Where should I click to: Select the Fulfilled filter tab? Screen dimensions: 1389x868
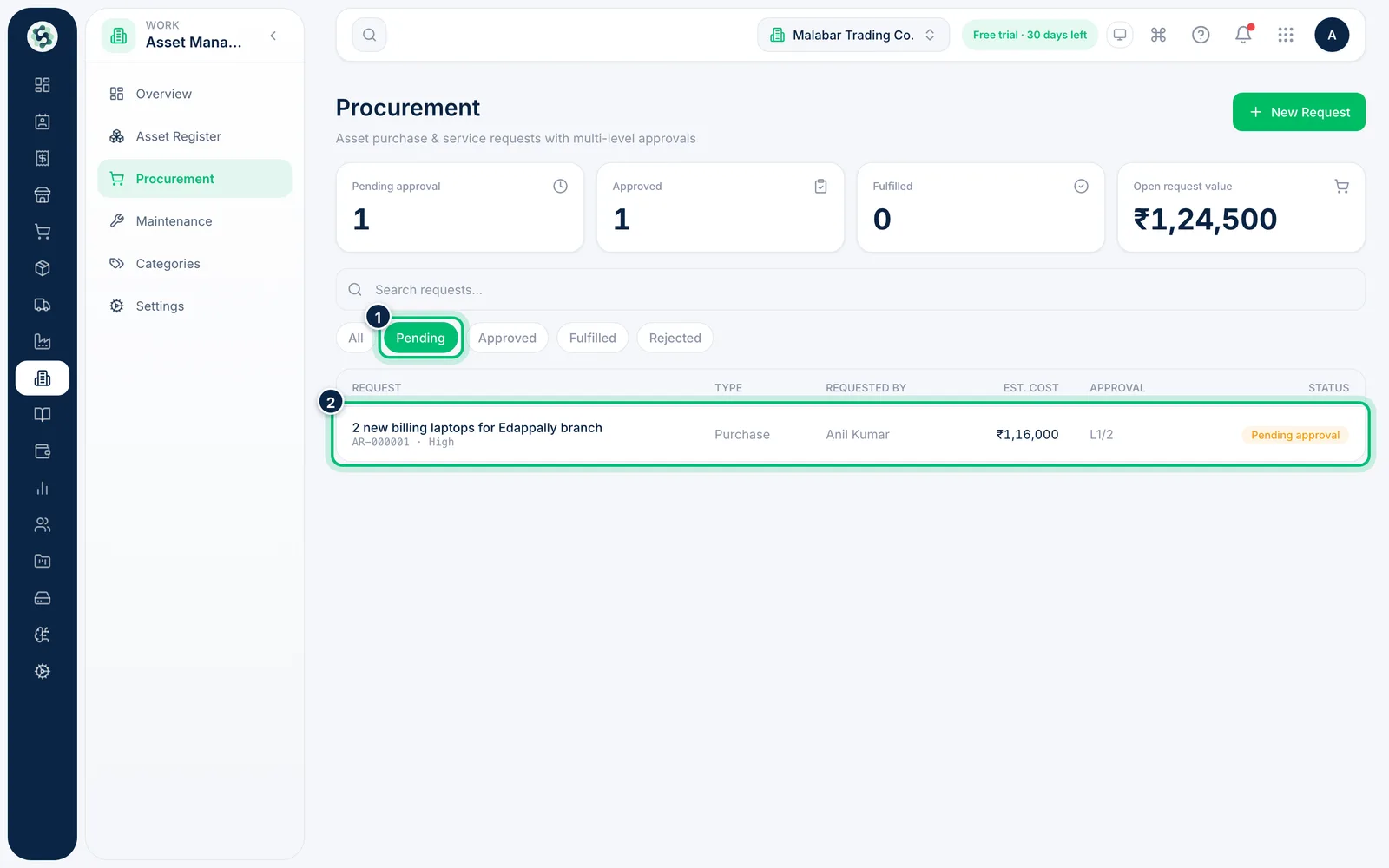pos(592,338)
